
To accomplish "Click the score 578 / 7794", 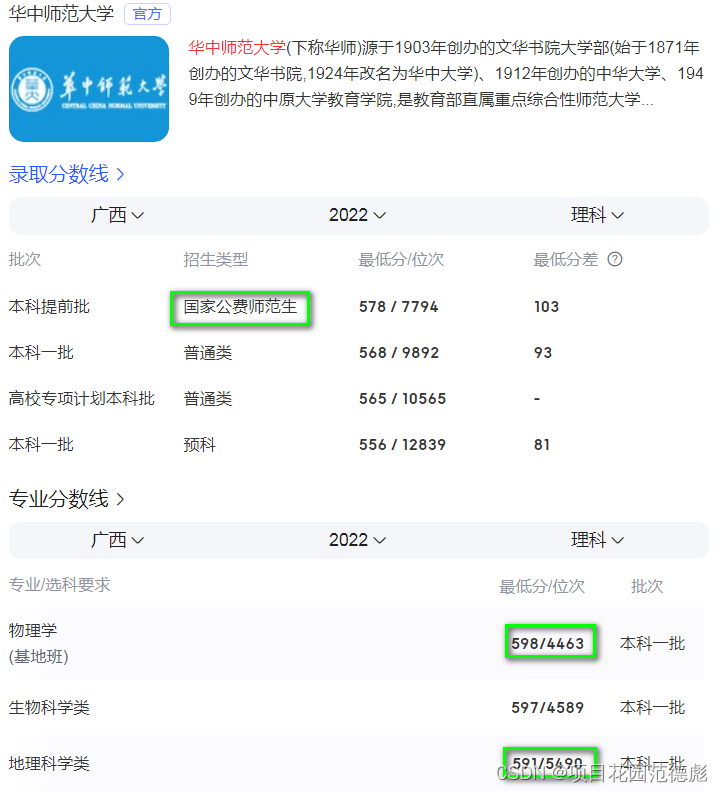I will click(x=399, y=307).
